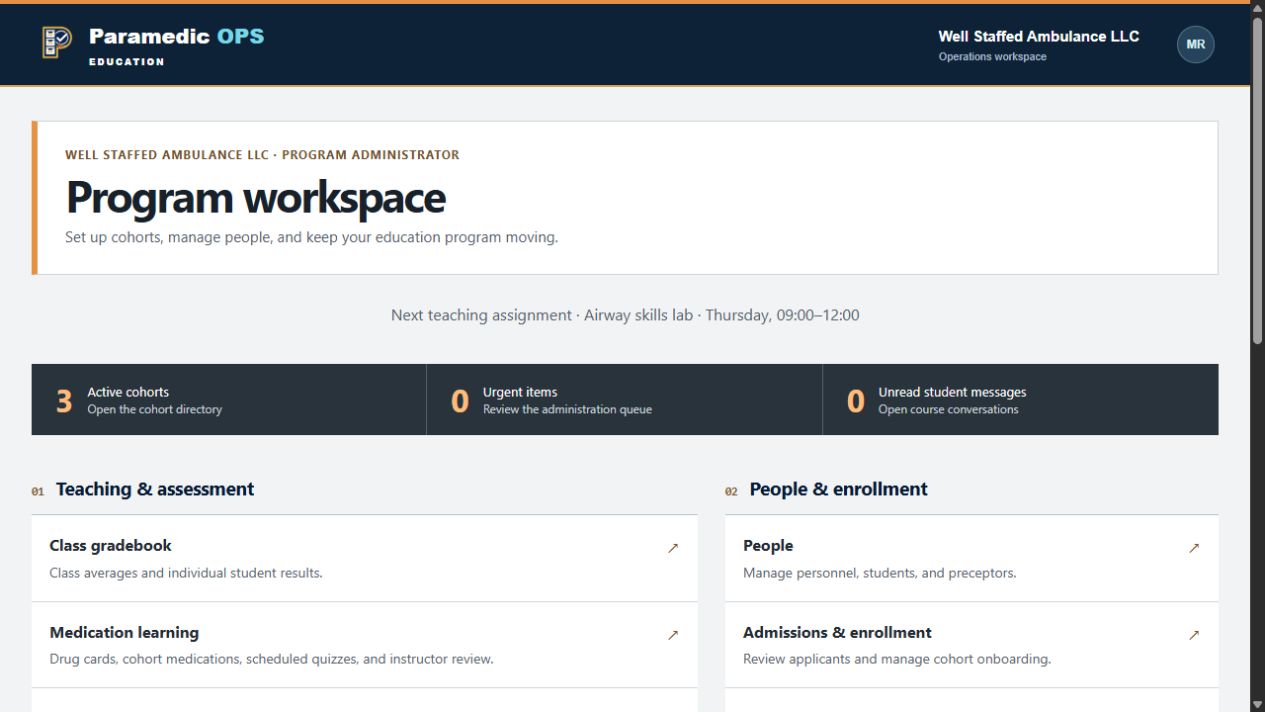Click the EDUCATION label under the logo
This screenshot has height=712, width=1265.
pos(126,62)
